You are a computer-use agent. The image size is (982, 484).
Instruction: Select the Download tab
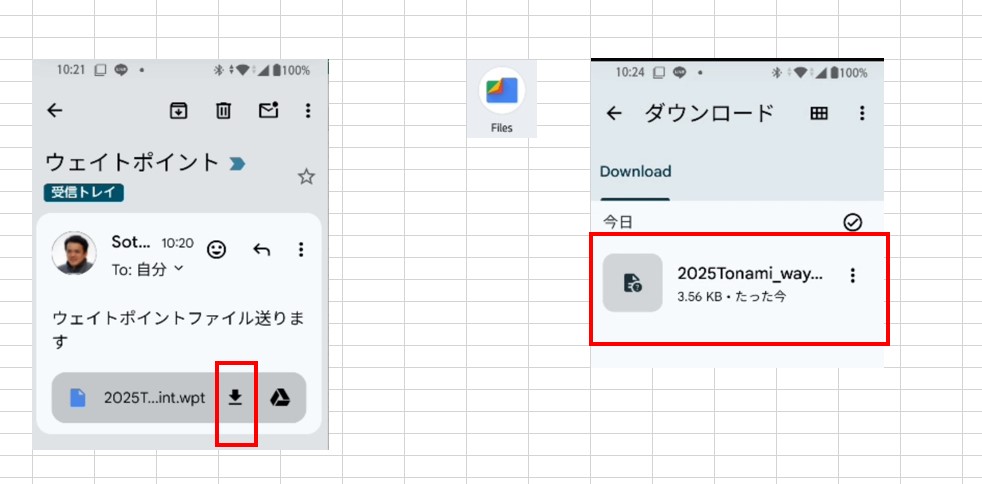[x=635, y=172]
